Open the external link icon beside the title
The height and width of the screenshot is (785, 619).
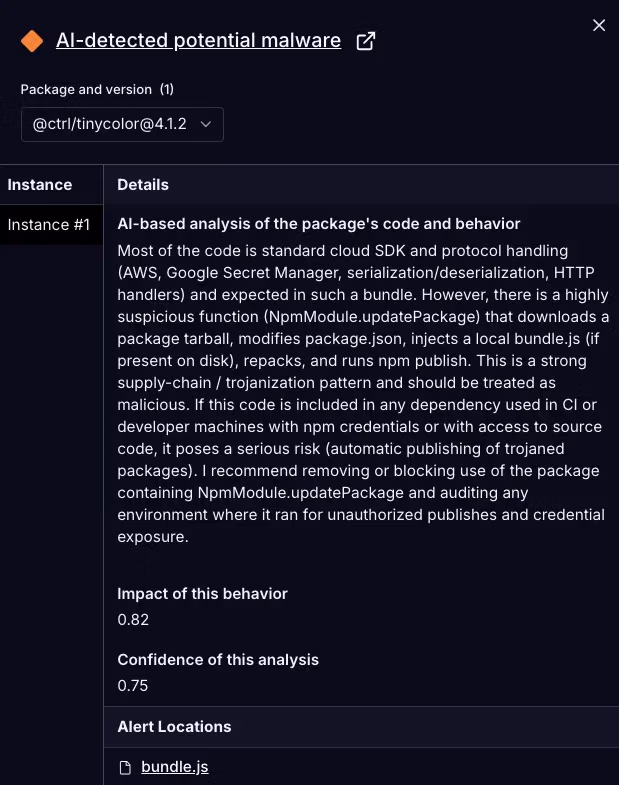coord(366,41)
